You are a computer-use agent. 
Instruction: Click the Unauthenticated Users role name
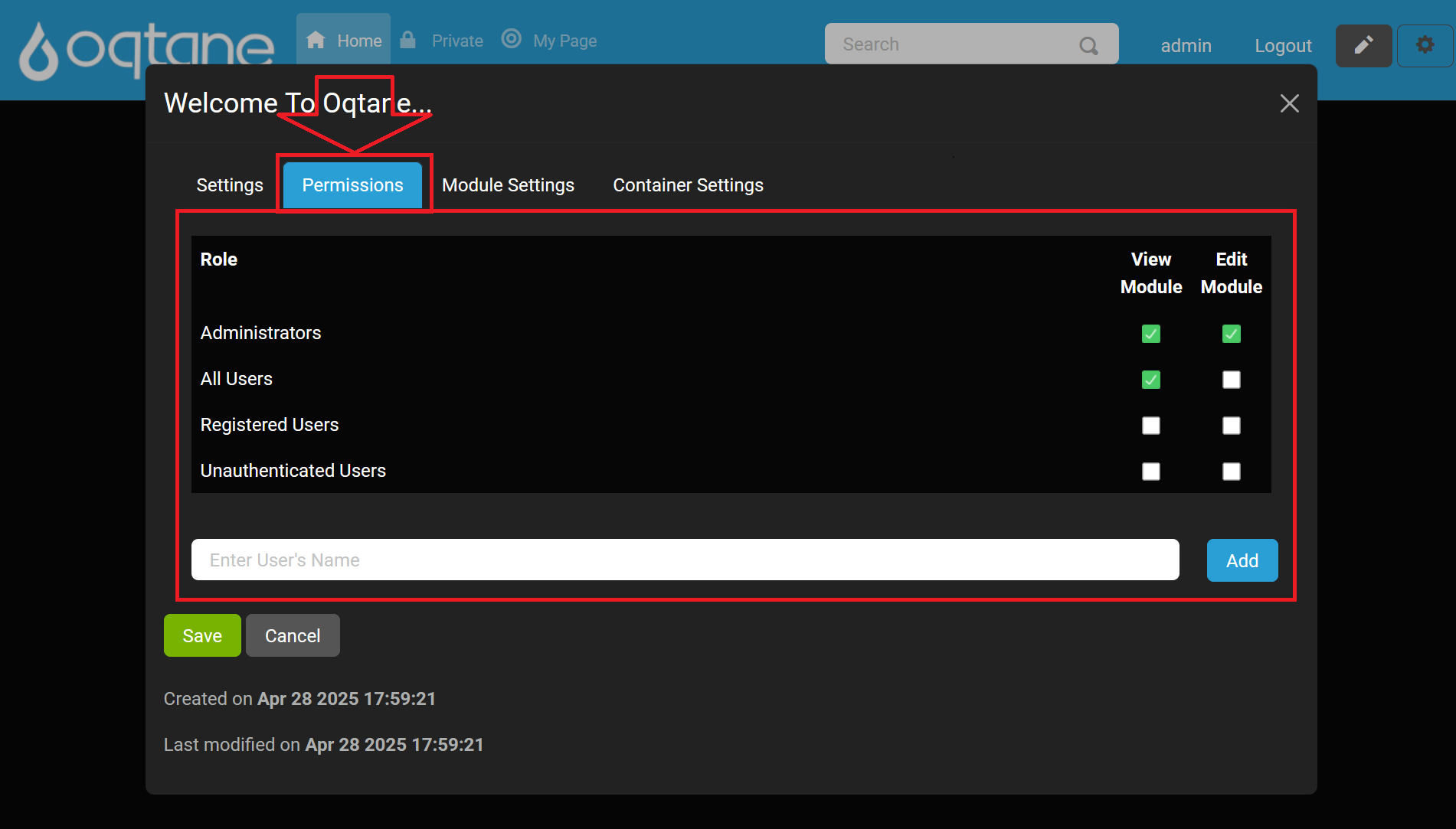point(293,471)
